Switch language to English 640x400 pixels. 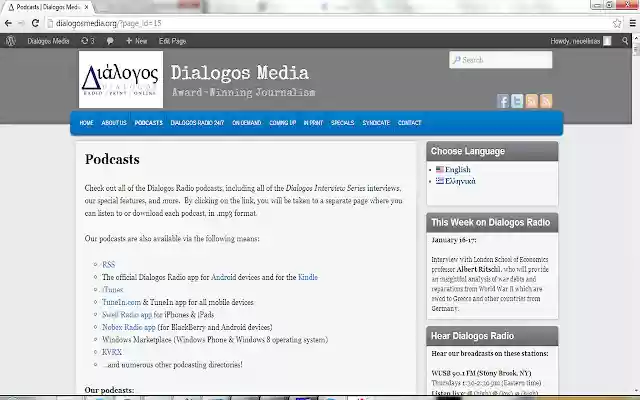(x=458, y=169)
